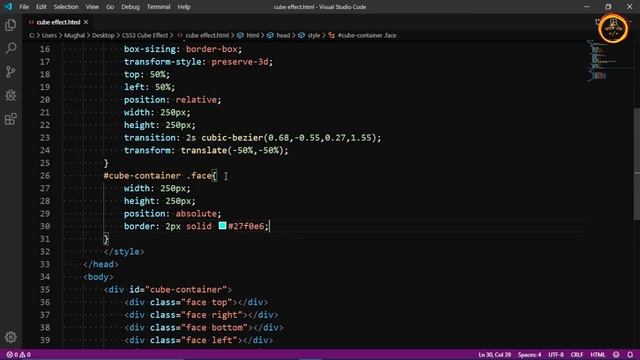Viewport: 640px width, 360px height.
Task: Click the VS Code logo in title bar
Action: click(x=8, y=7)
